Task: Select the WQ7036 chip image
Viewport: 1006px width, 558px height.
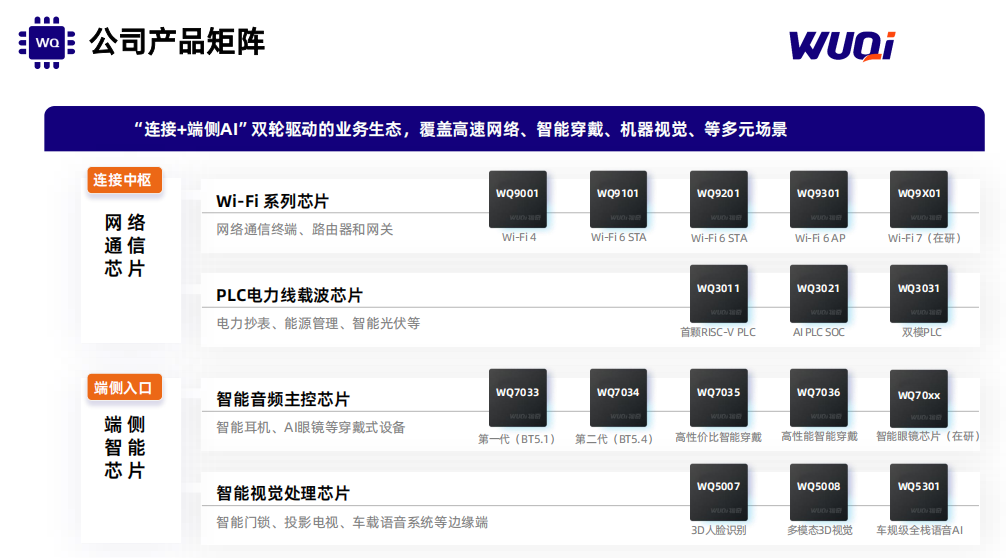Action: [x=819, y=398]
